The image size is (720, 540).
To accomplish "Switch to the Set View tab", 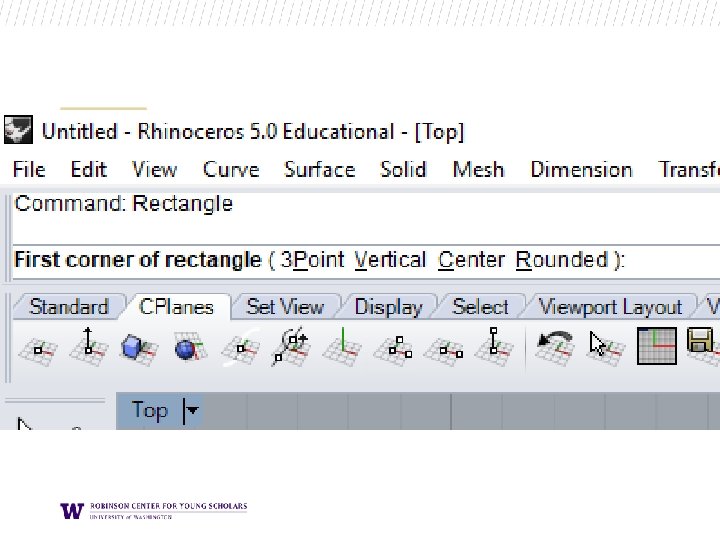I will coord(285,307).
